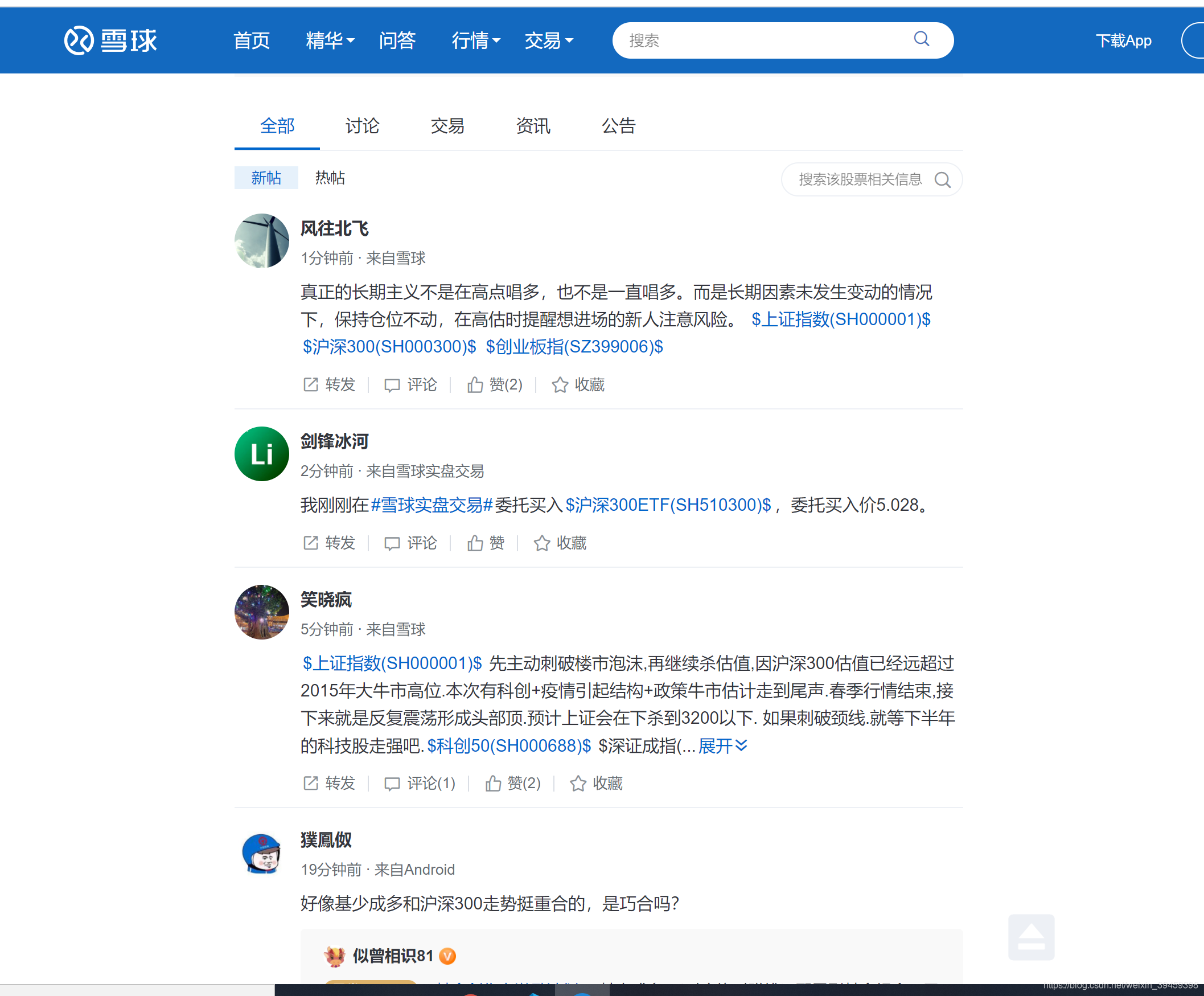Switch to the 公告 tab
Viewport: 1204px width, 996px height.
(618, 126)
